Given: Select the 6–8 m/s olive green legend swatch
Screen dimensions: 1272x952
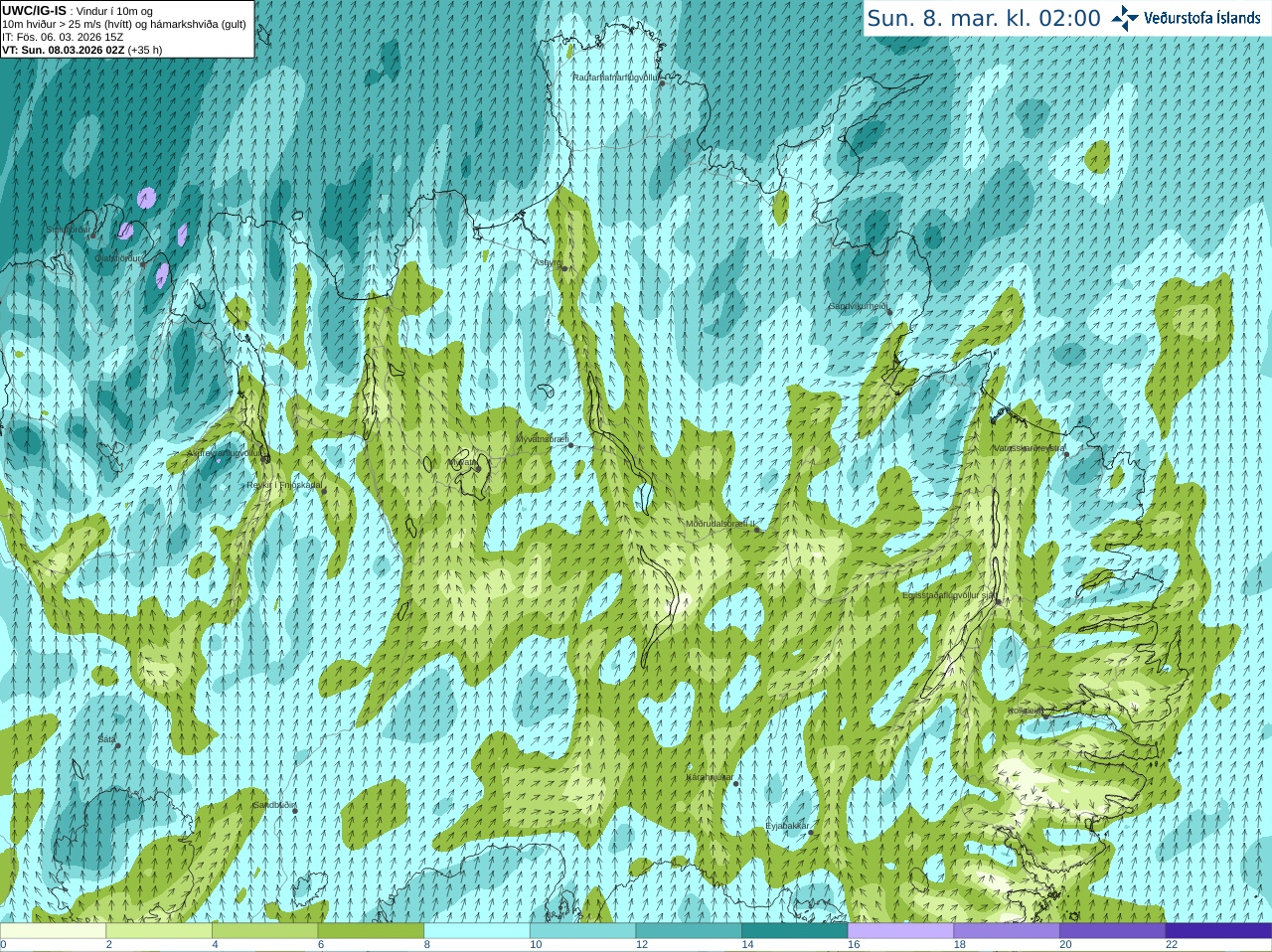Looking at the screenshot, I should [x=371, y=931].
